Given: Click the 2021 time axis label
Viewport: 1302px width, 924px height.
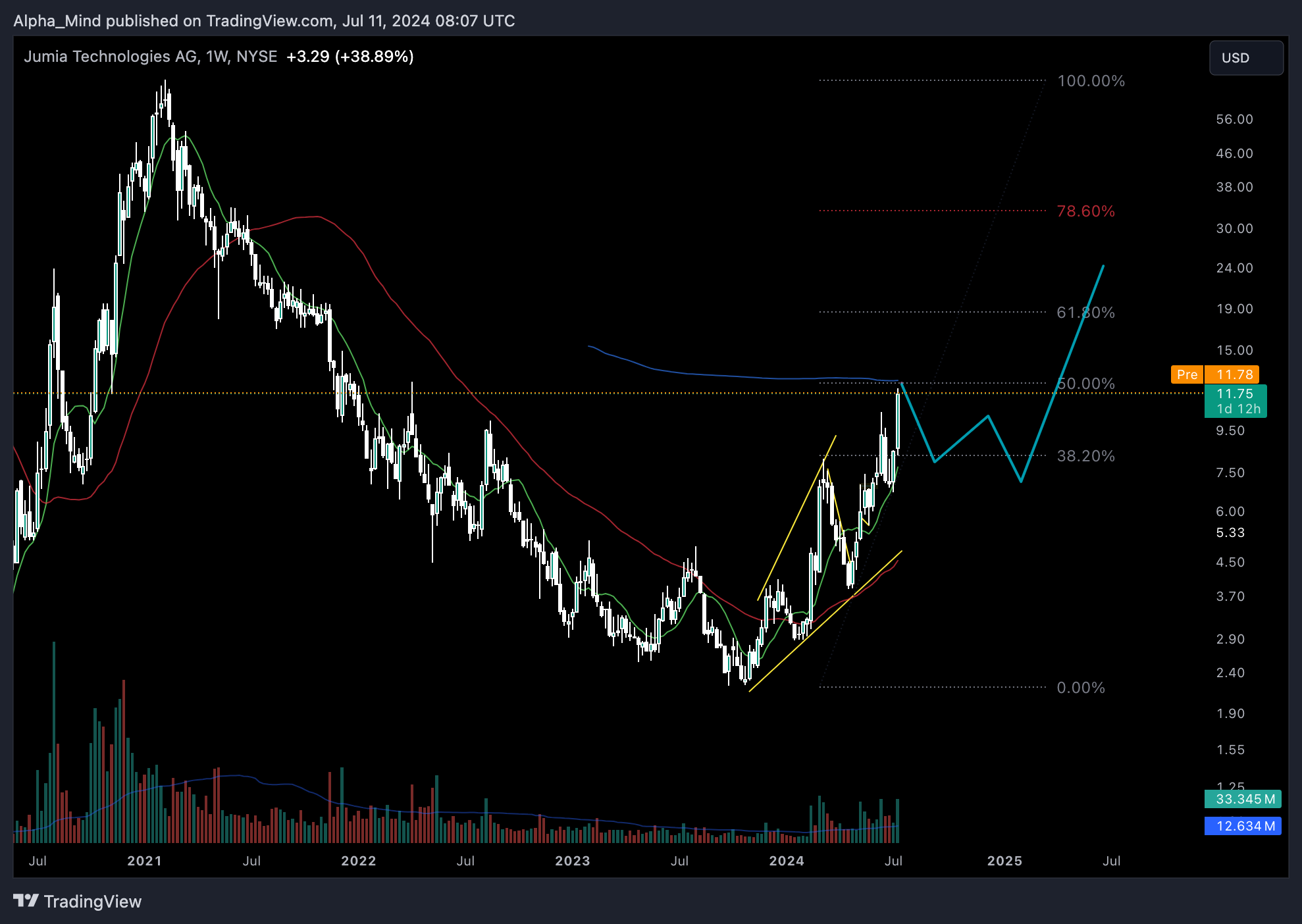Looking at the screenshot, I should tap(144, 861).
